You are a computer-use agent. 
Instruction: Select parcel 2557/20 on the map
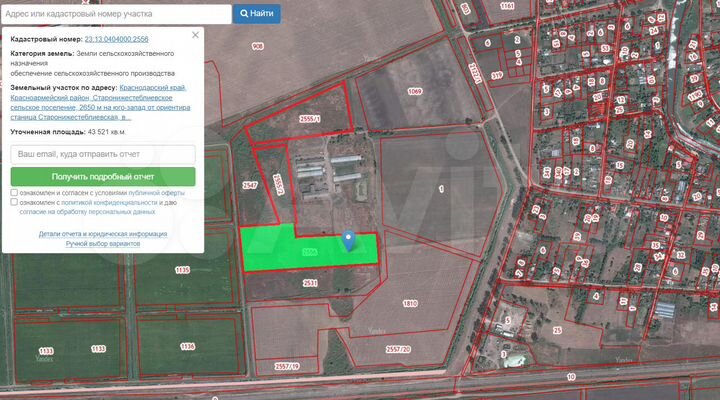[x=398, y=349]
